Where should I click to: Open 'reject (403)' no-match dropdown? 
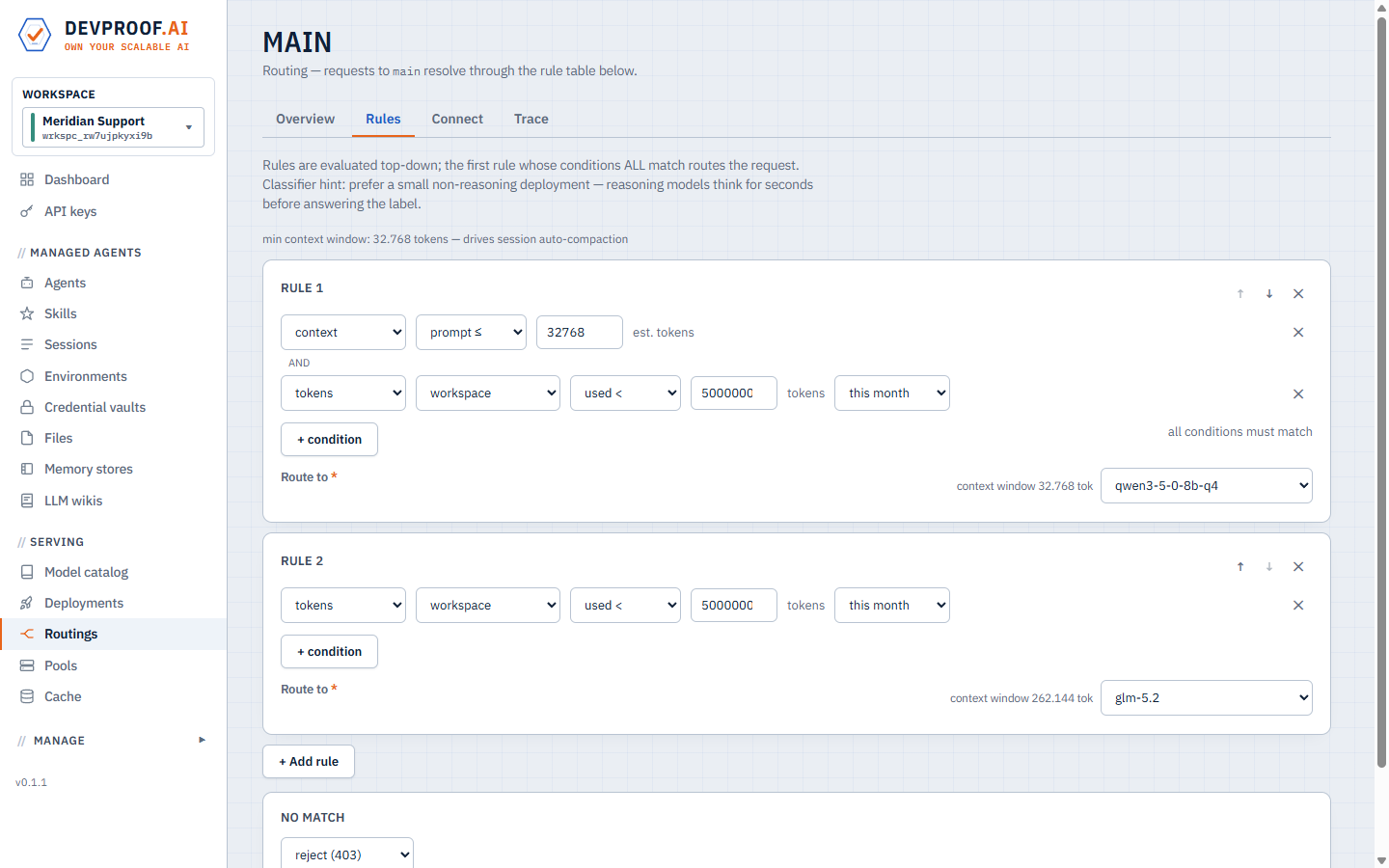point(347,854)
